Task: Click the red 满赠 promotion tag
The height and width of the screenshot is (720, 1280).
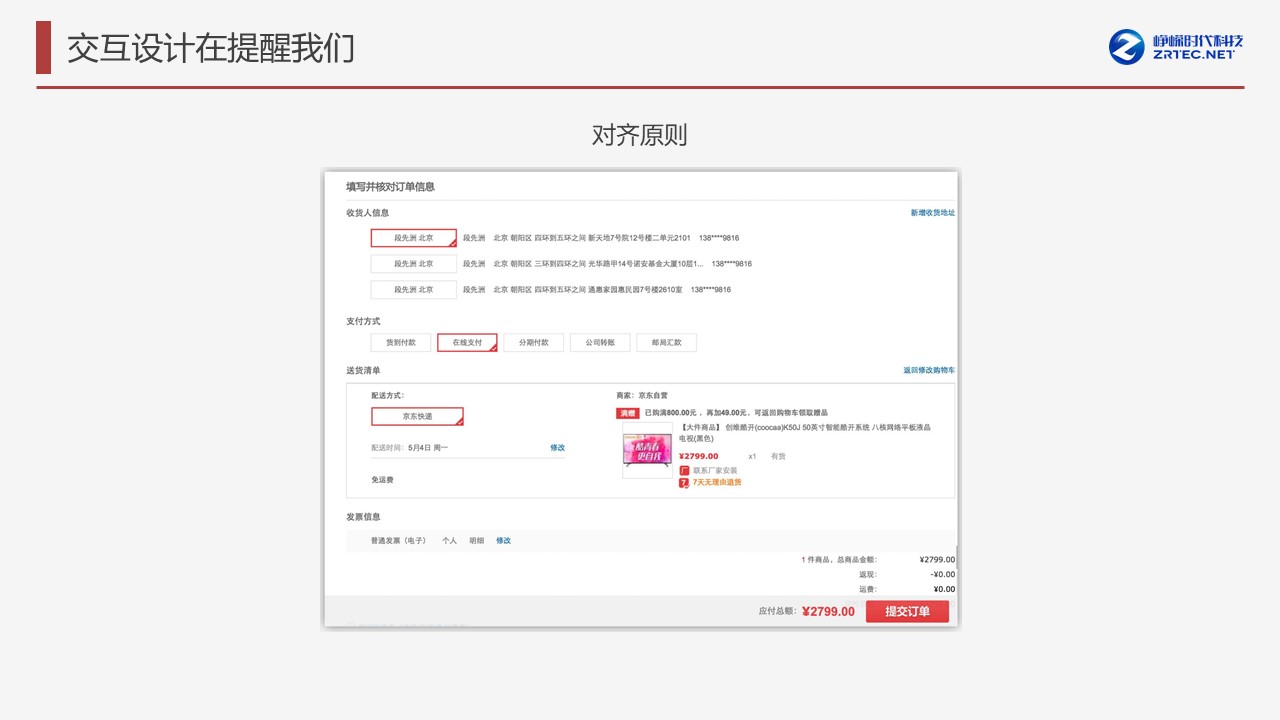Action: point(627,412)
